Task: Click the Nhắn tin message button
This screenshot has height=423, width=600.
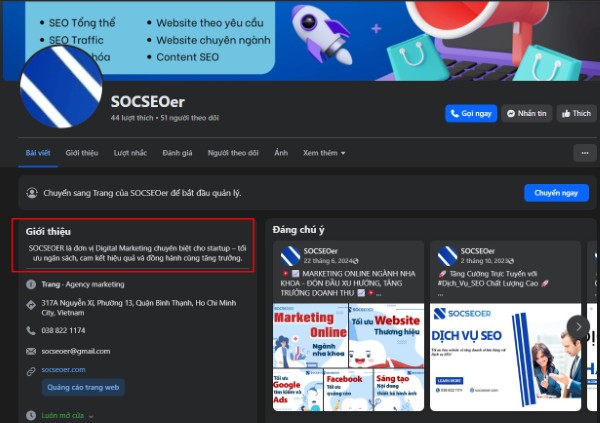Action: click(x=527, y=113)
